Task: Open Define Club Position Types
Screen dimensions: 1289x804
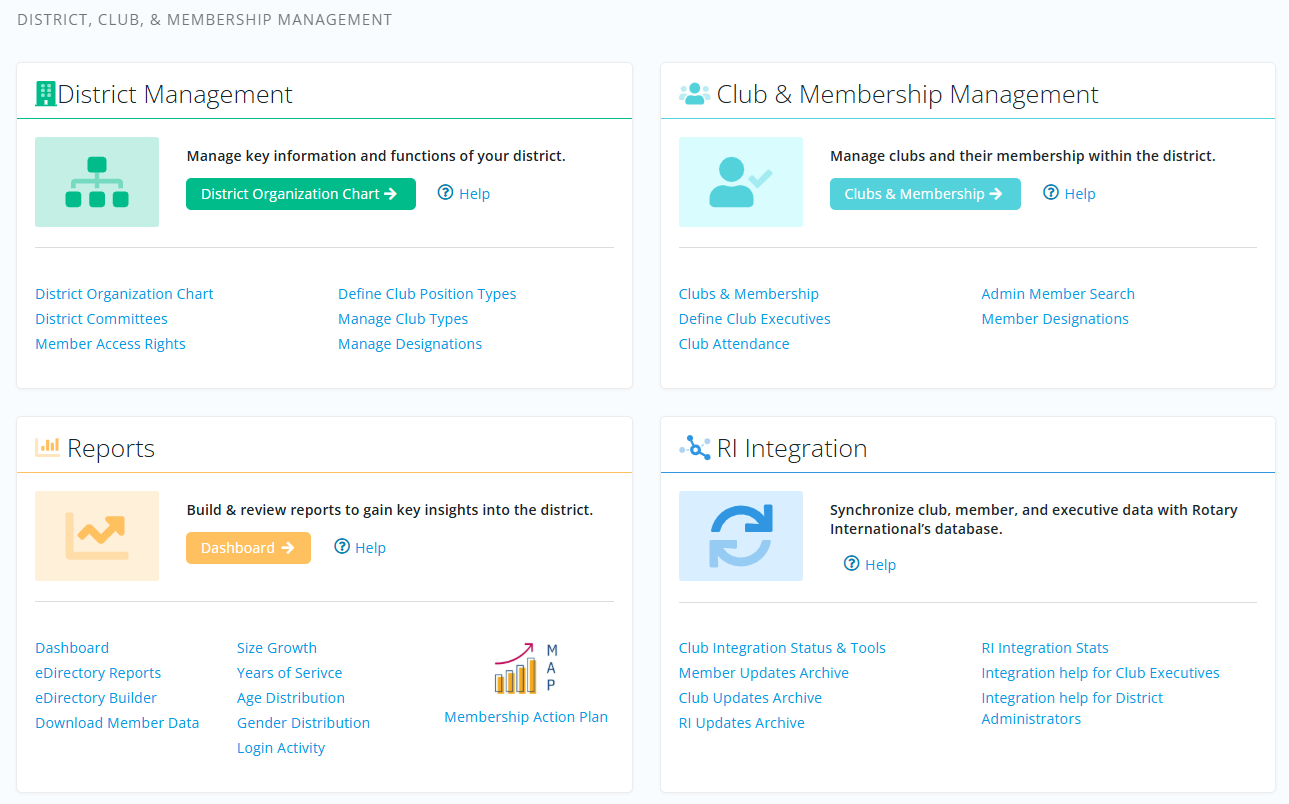Action: point(427,294)
